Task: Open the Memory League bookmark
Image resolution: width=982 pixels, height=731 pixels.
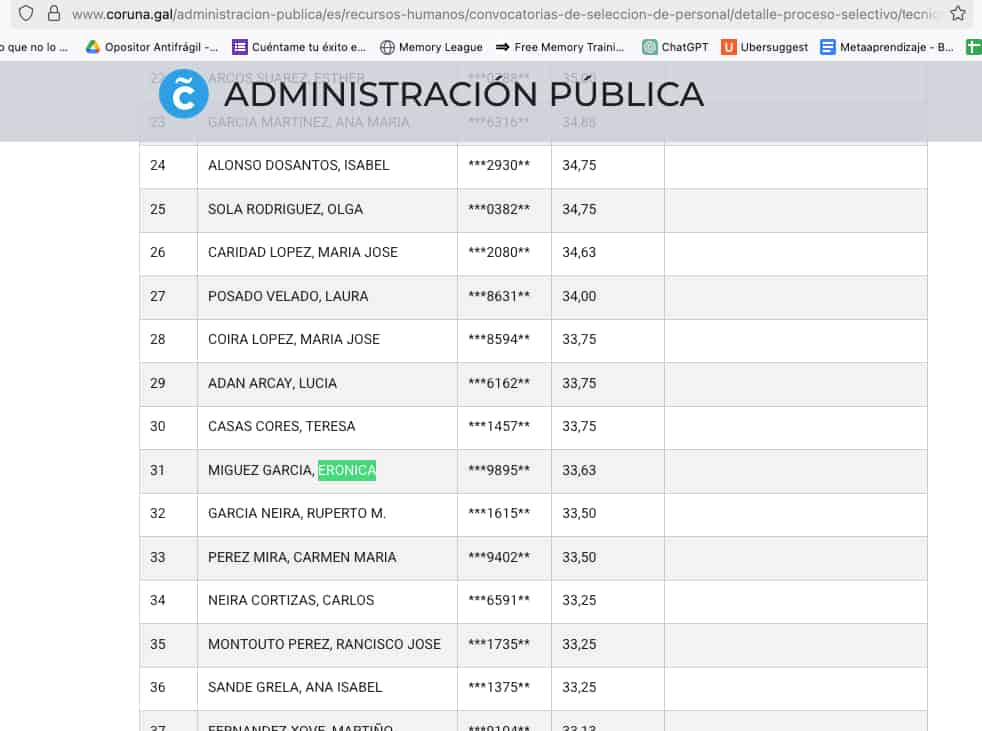Action: click(432, 47)
